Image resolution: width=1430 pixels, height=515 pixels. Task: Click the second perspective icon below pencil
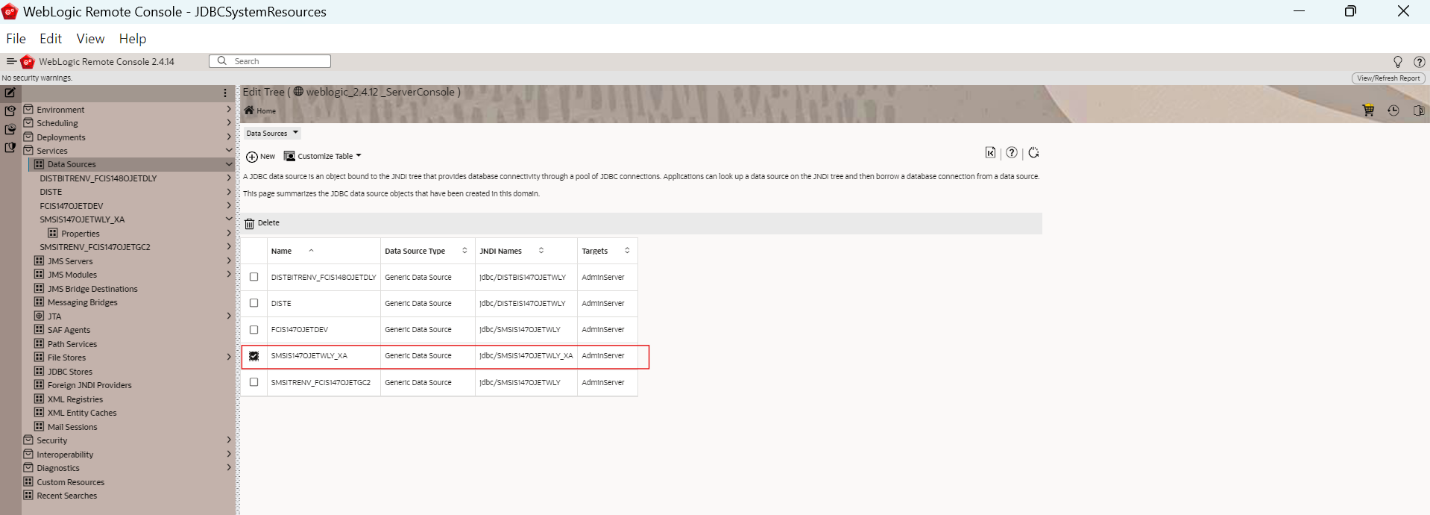(x=9, y=111)
